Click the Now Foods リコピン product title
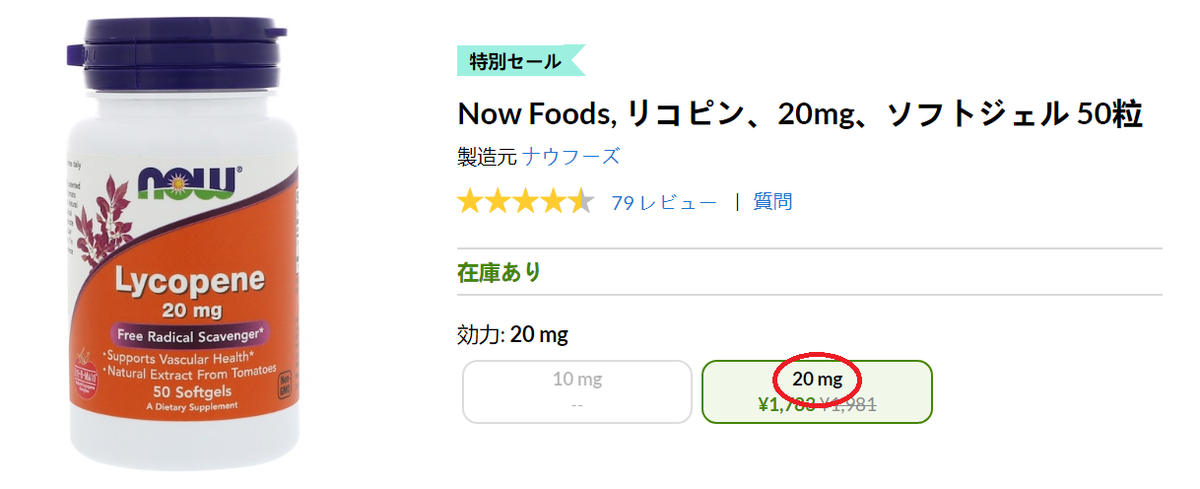 800,114
